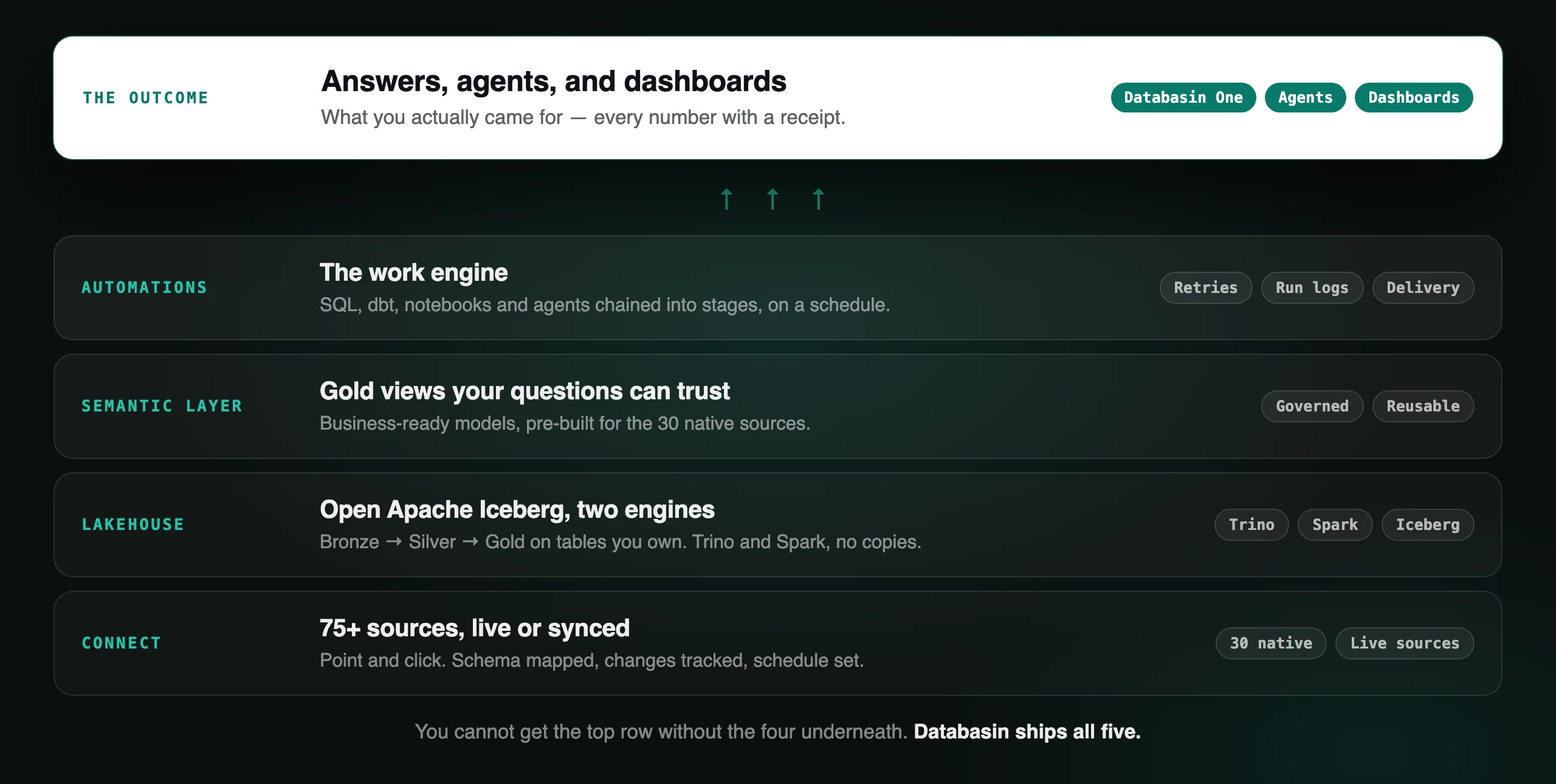Viewport: 1556px width, 784px height.
Task: Click the heading The work engine
Action: (414, 273)
